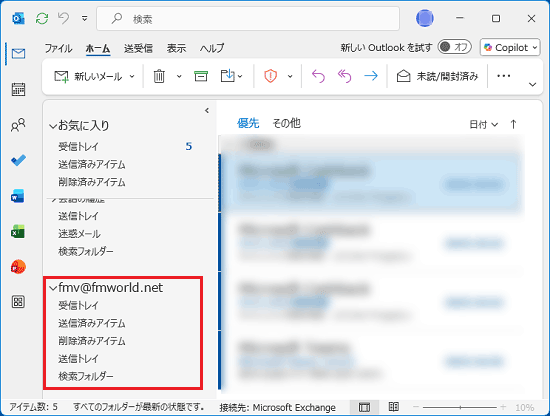Viewport: 550px width, 416px height.
Task: Reply all to the selected message
Action: click(344, 76)
